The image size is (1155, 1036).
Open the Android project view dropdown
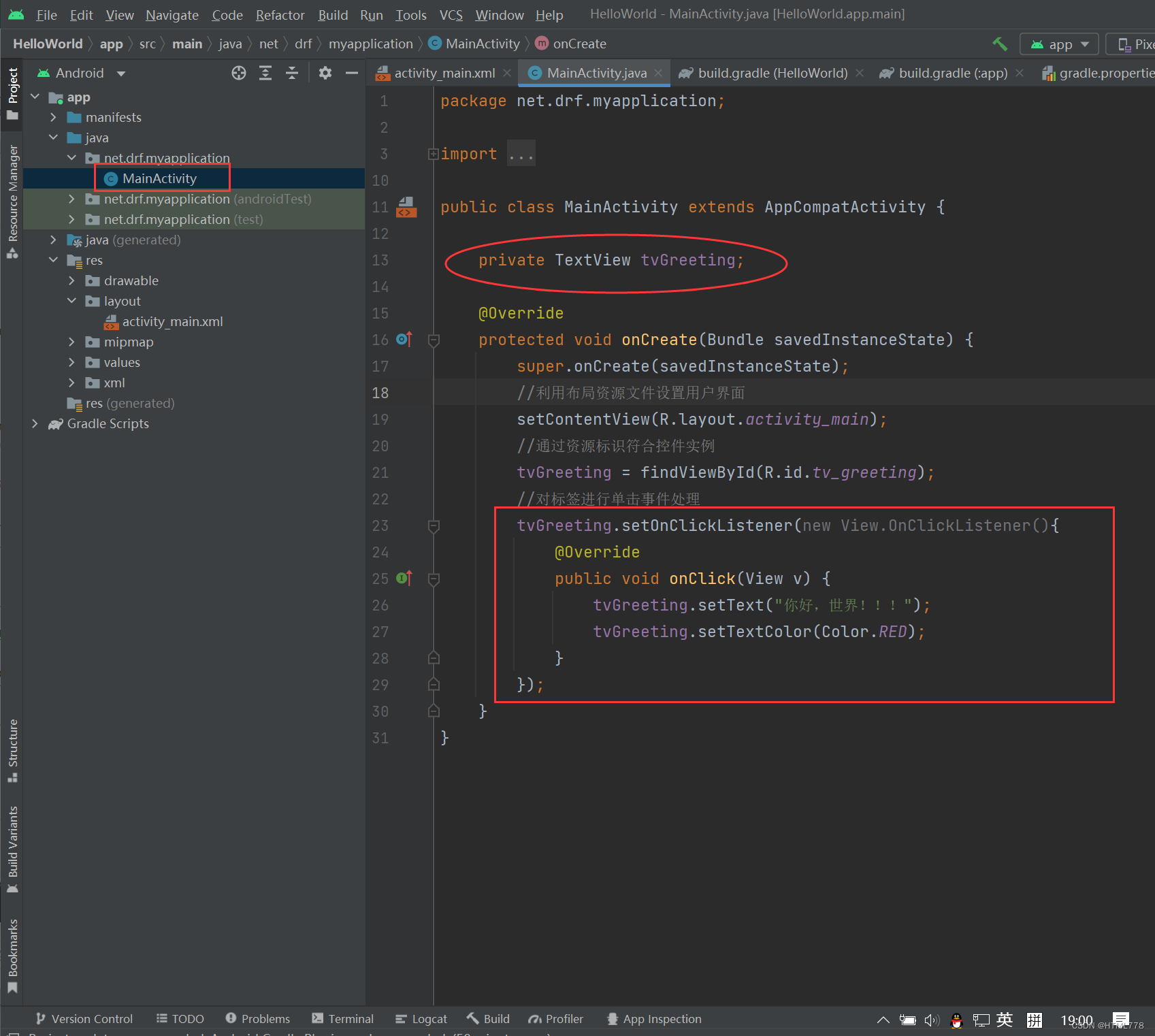(x=81, y=73)
